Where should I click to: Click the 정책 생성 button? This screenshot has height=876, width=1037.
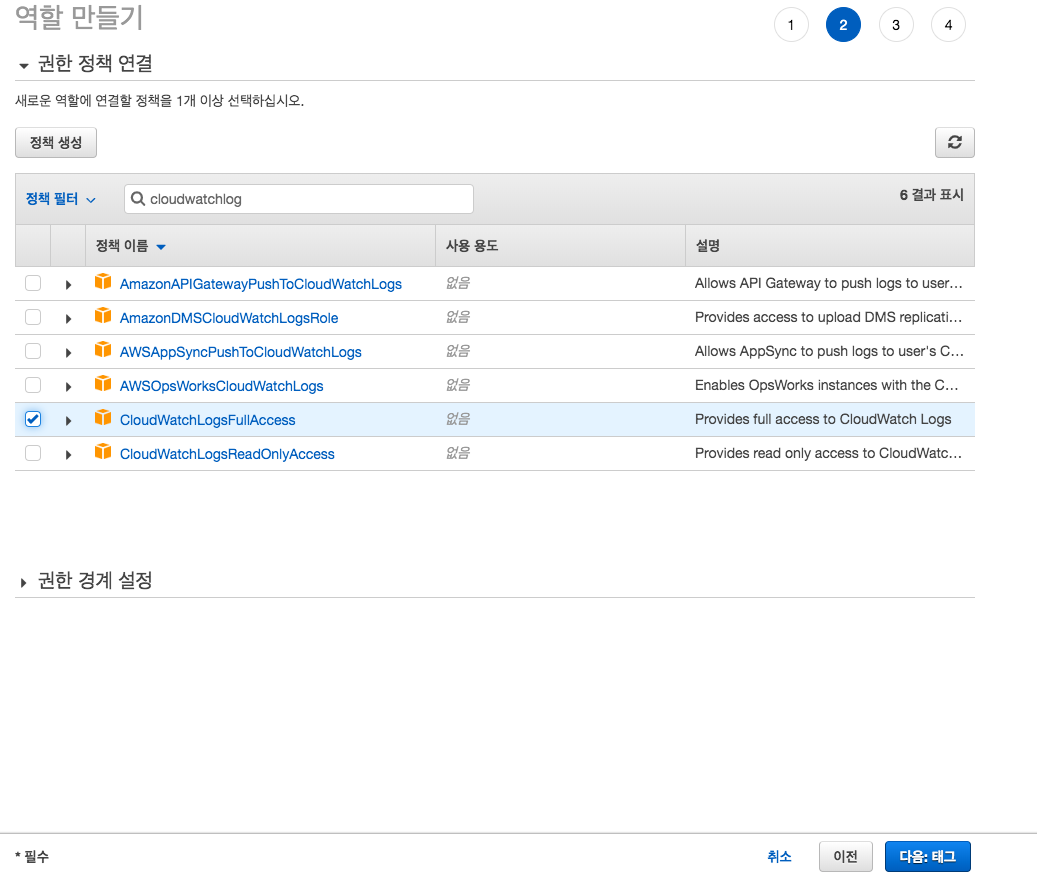[x=56, y=142]
